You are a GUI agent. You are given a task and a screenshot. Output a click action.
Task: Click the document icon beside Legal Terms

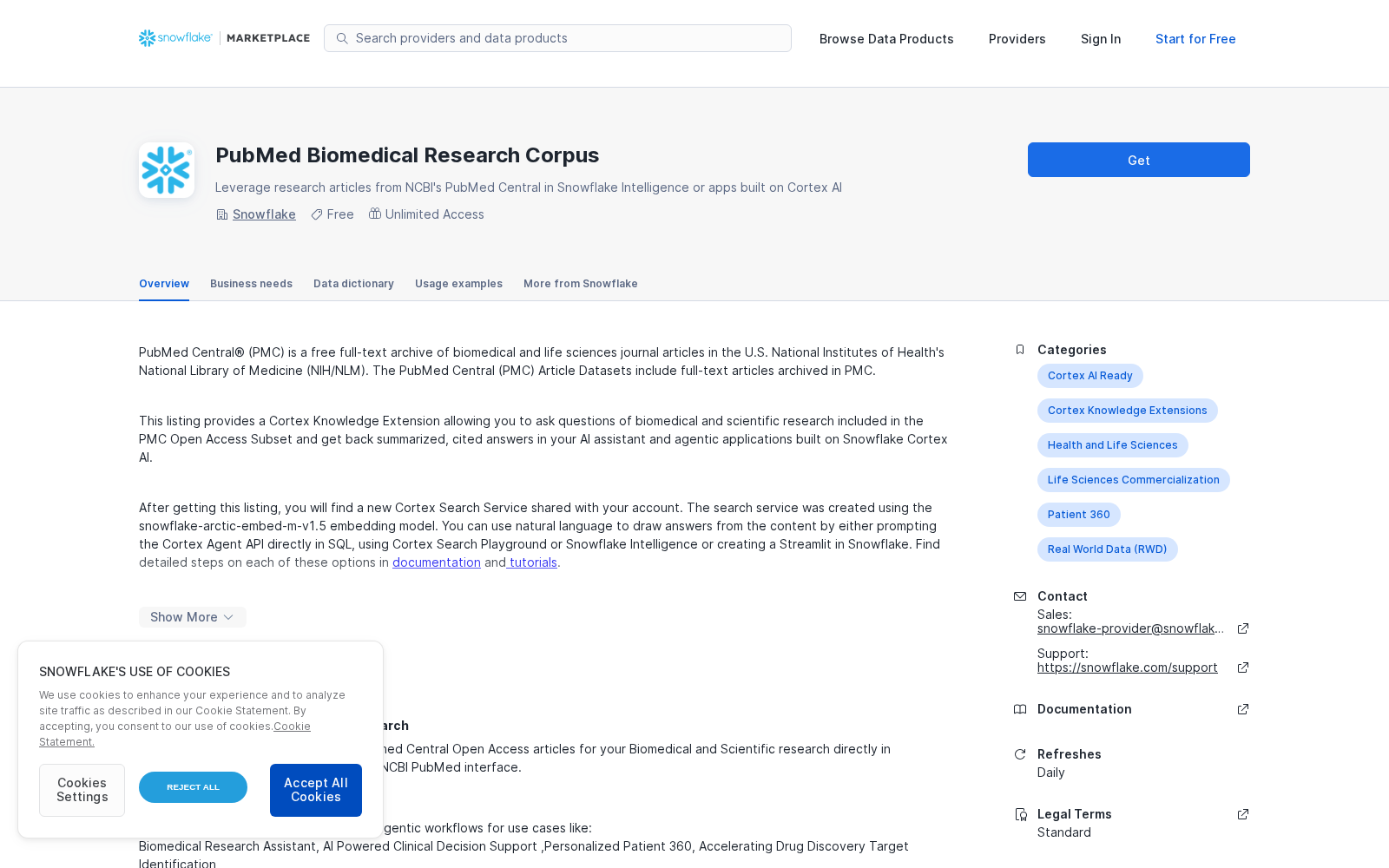point(1021,814)
